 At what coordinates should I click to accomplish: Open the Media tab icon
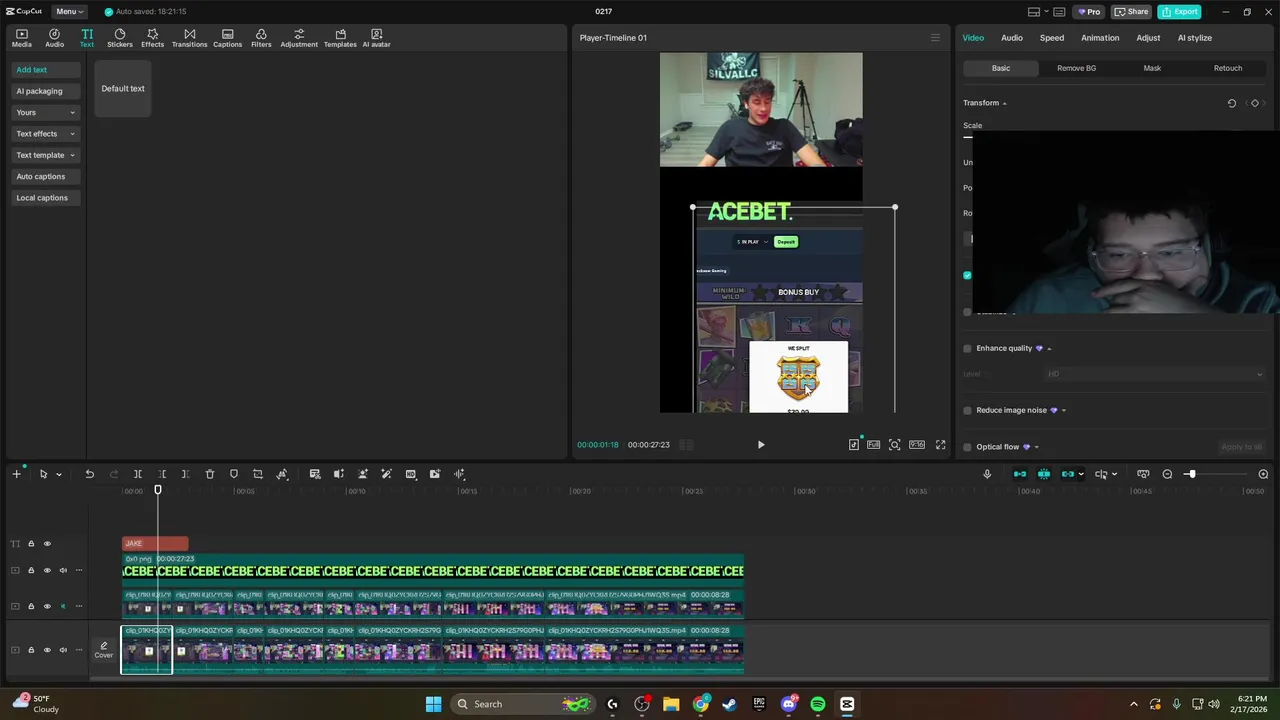[x=22, y=38]
